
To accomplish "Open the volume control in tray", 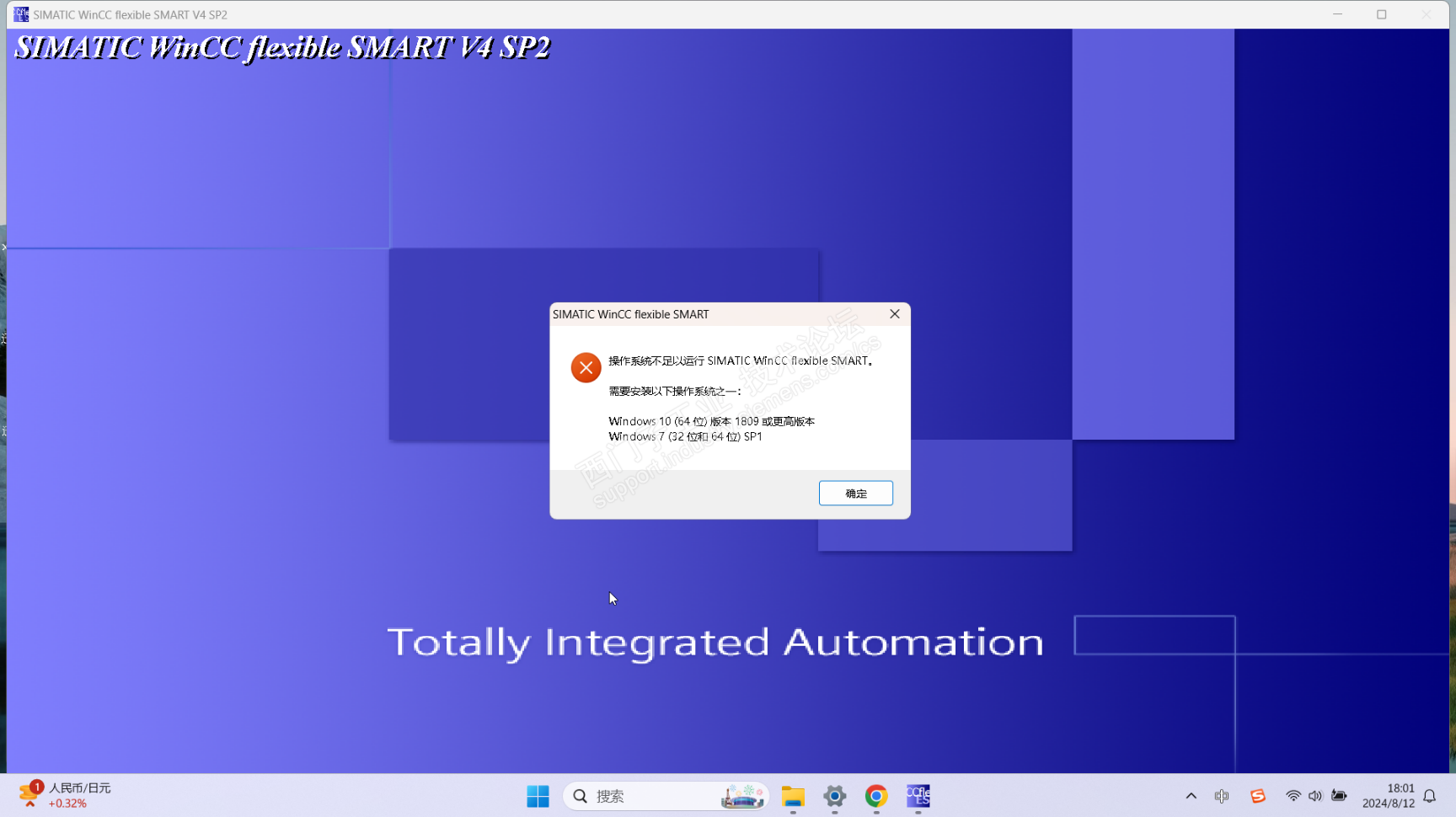I will [1315, 796].
